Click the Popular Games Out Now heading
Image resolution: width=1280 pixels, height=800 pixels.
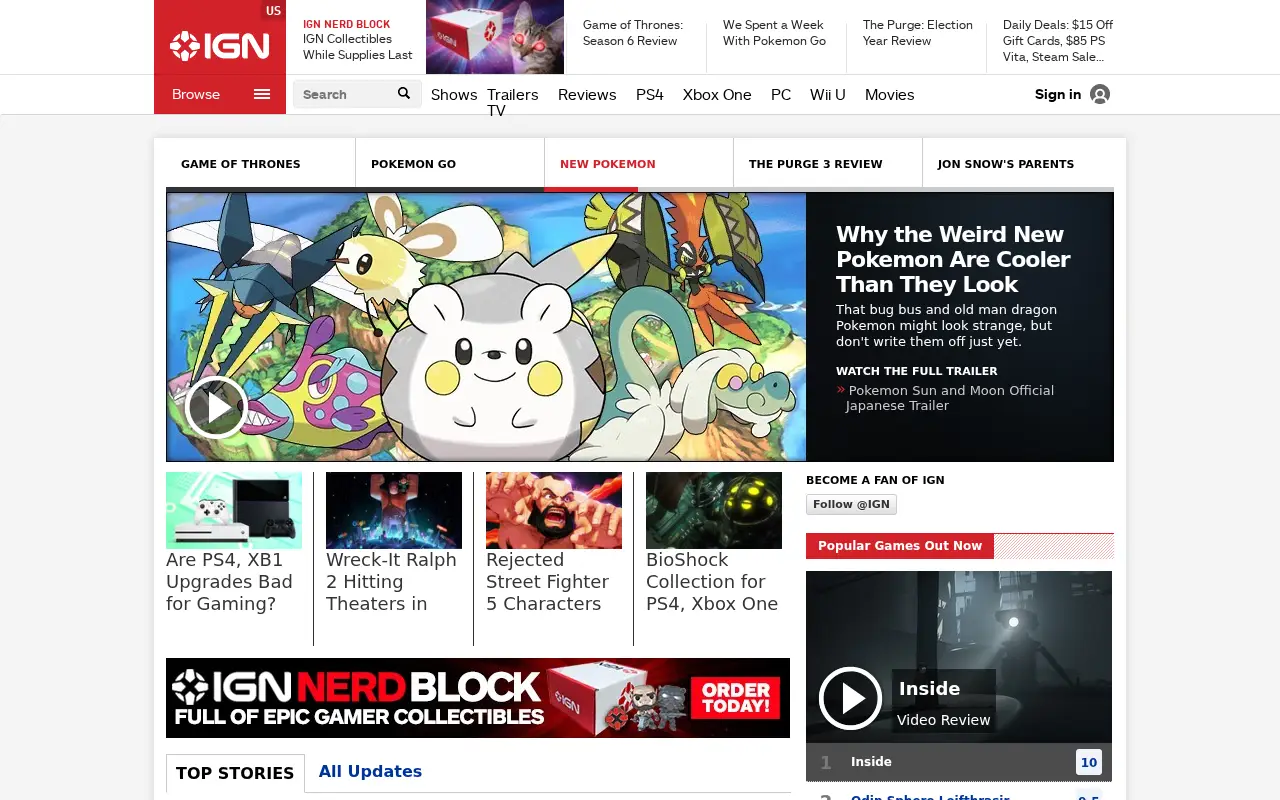click(900, 546)
